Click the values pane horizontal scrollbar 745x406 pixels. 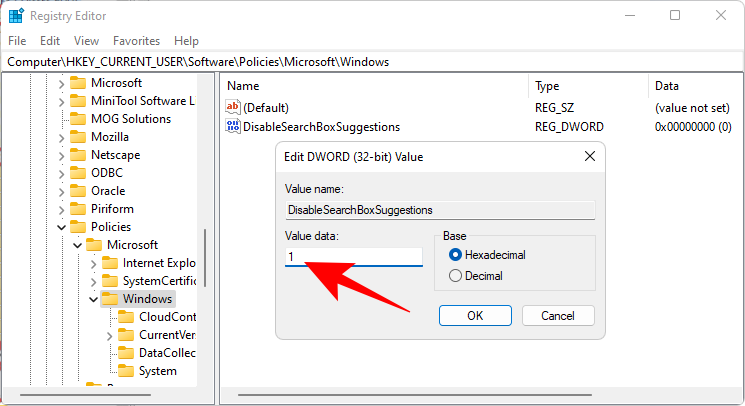tap(414, 395)
